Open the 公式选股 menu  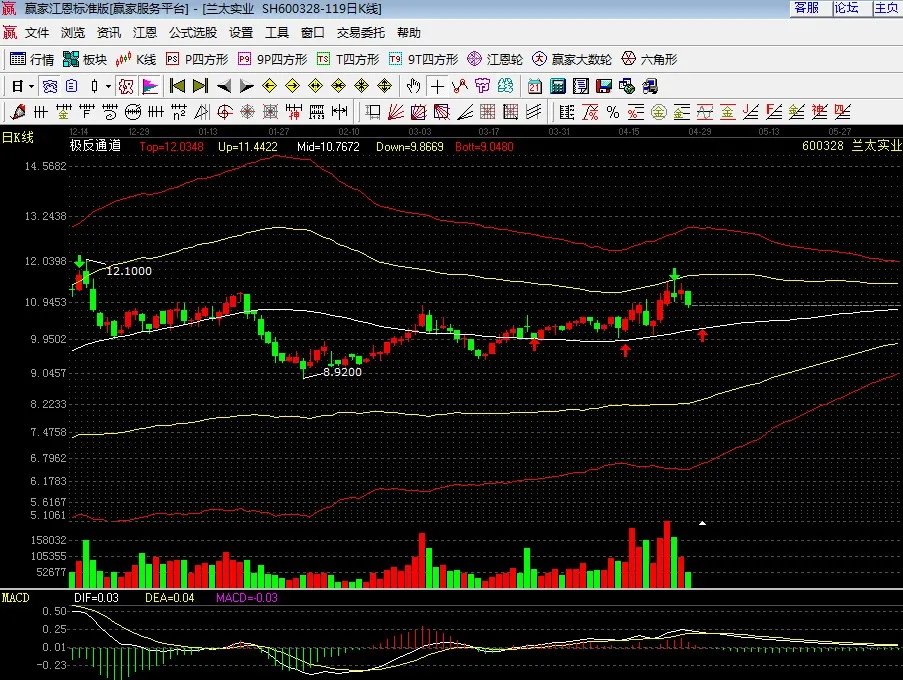(x=192, y=32)
